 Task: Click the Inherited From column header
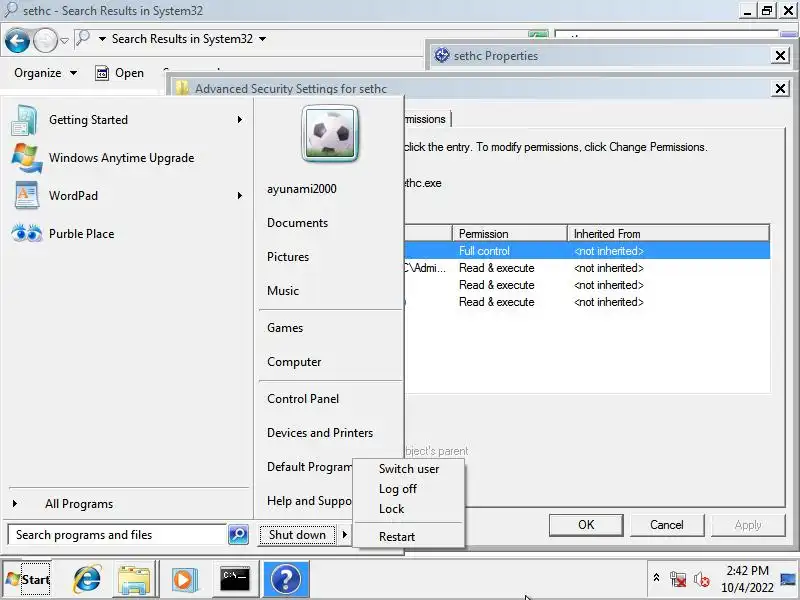(668, 234)
